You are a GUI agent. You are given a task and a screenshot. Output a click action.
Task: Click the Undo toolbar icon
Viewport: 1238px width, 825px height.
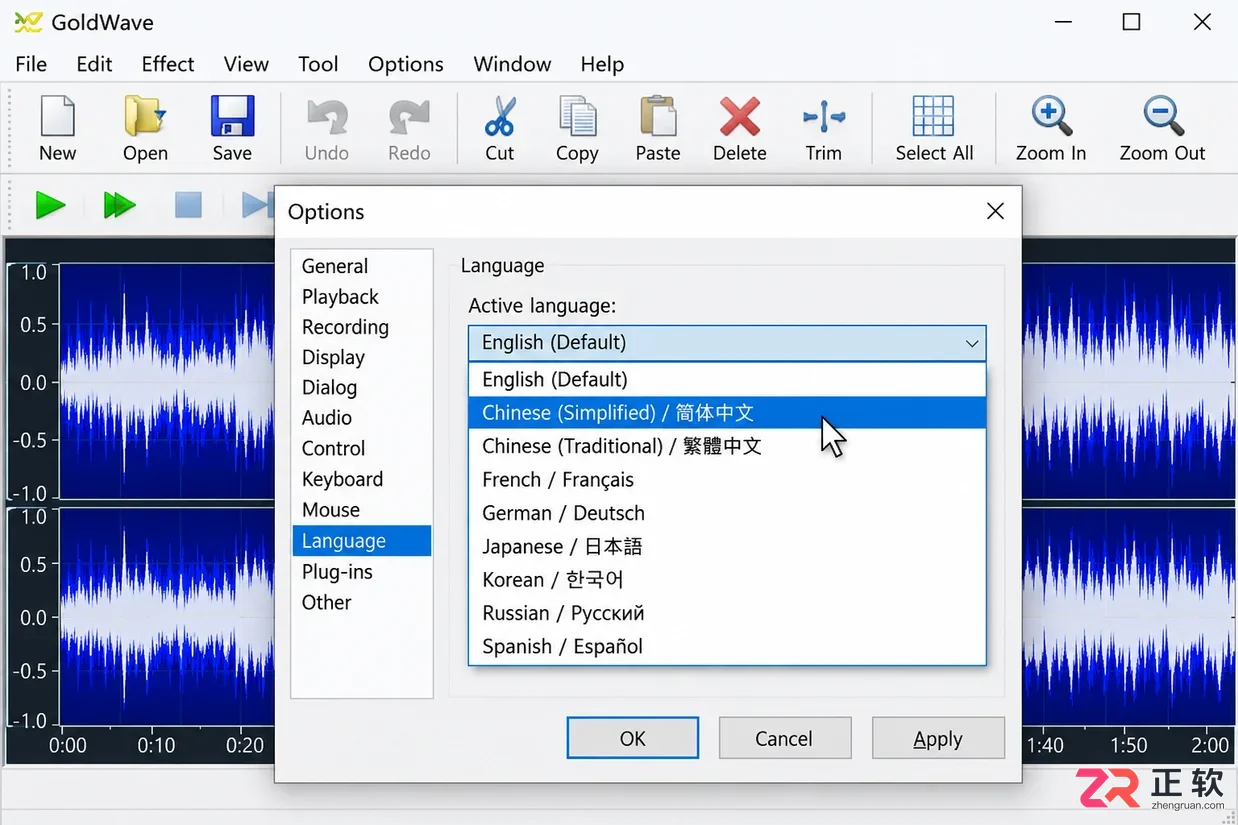click(327, 116)
